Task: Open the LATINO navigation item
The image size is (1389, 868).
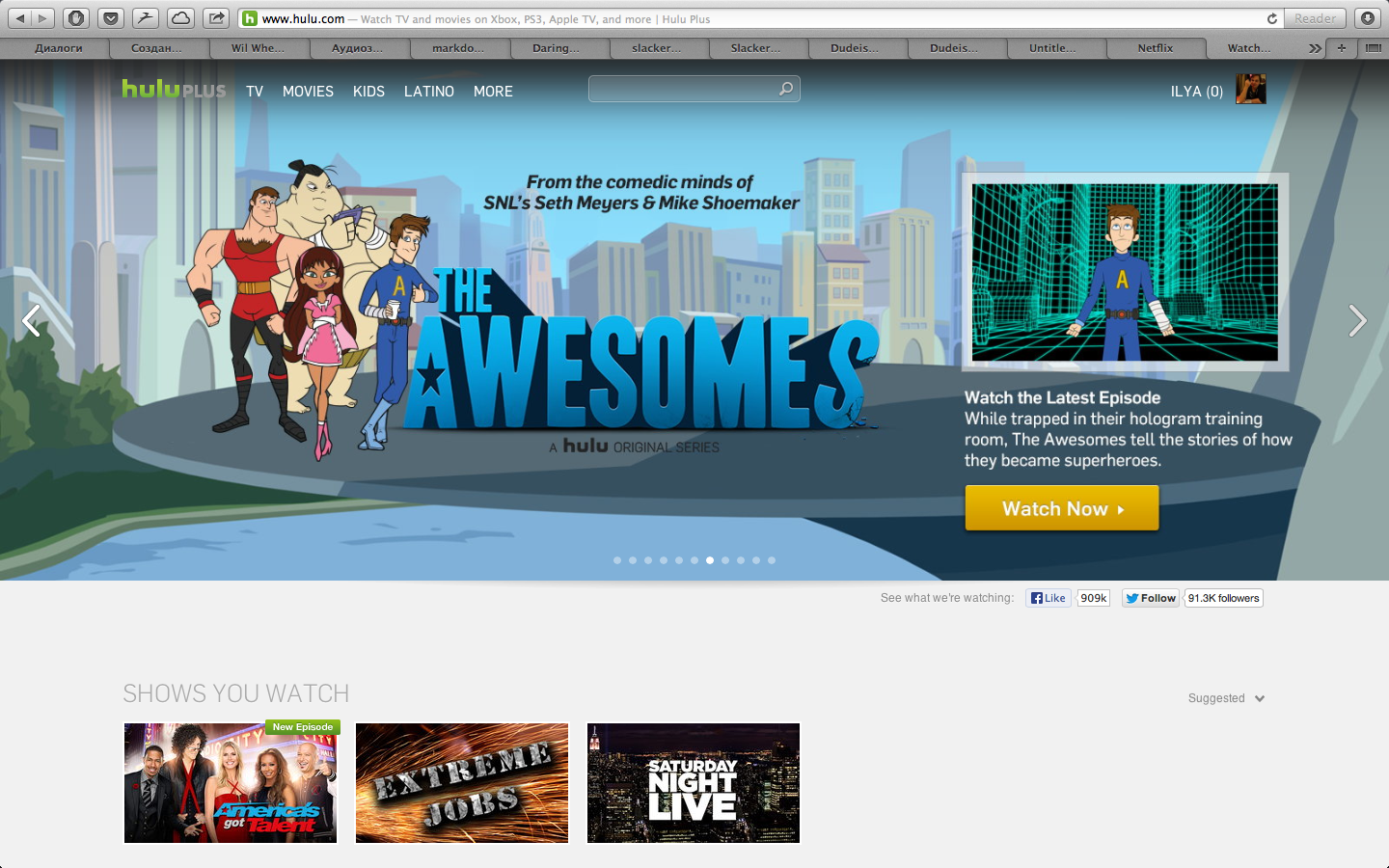Action: 429,91
